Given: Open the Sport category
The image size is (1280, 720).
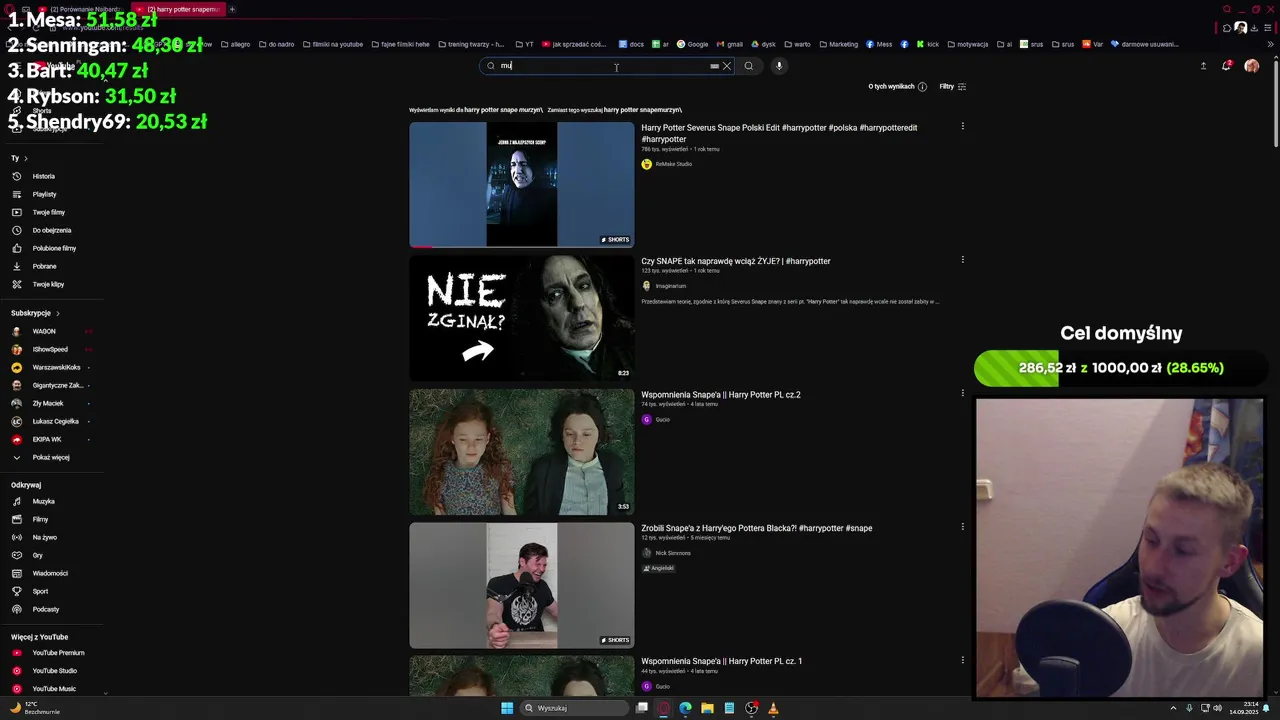Looking at the screenshot, I should coord(40,591).
